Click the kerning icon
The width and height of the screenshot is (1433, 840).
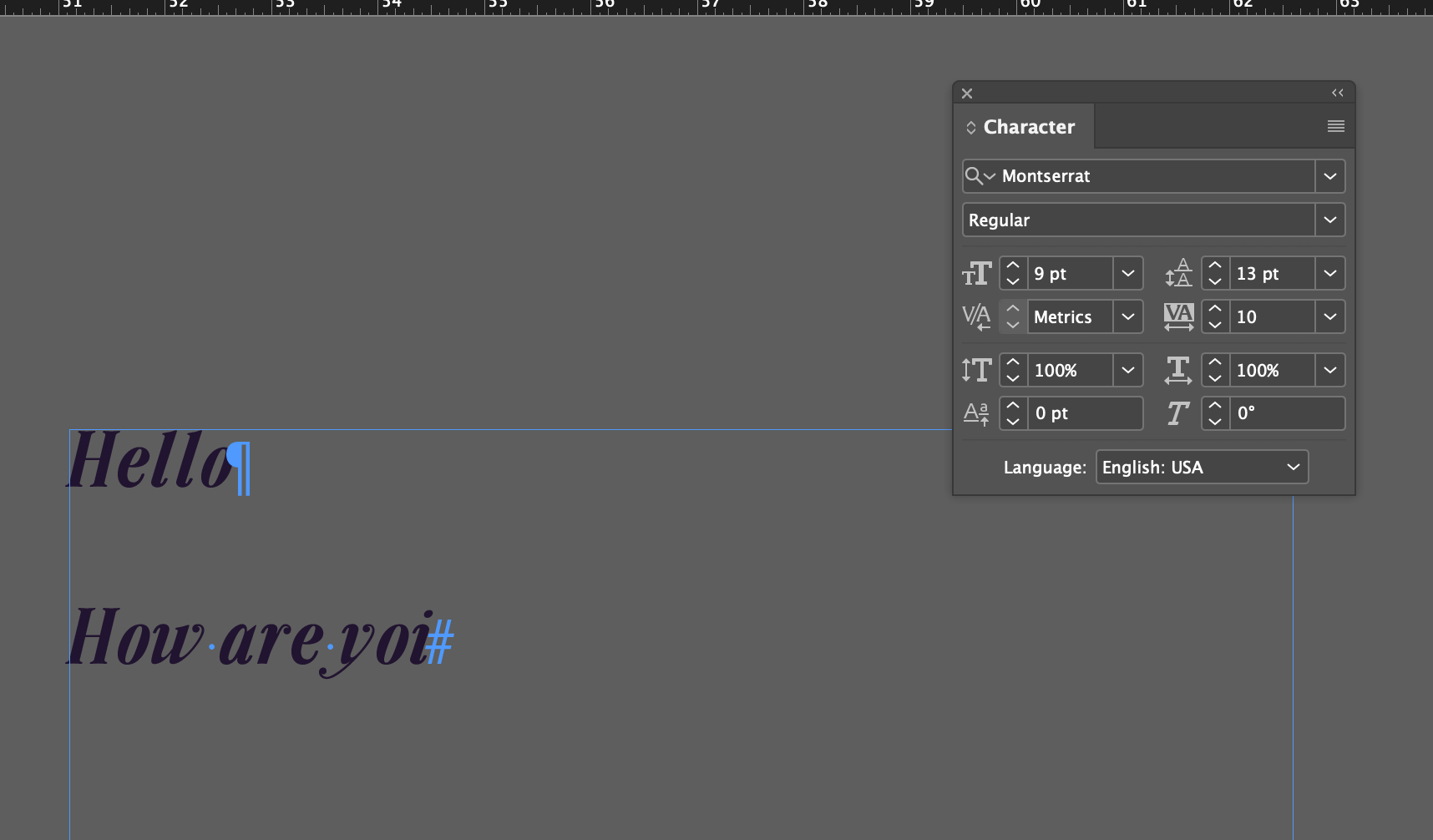(x=976, y=317)
